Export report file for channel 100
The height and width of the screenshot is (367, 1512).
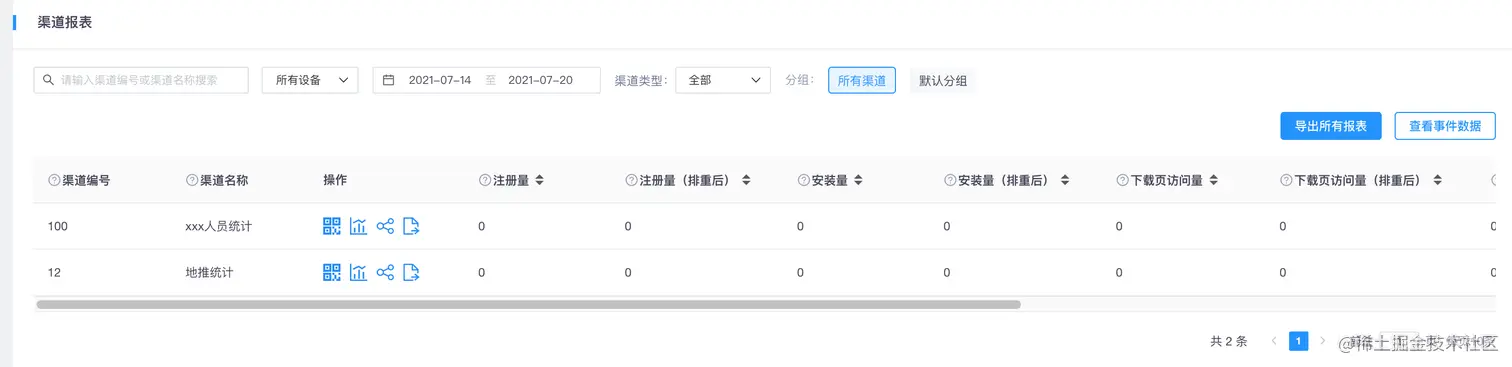tap(411, 226)
